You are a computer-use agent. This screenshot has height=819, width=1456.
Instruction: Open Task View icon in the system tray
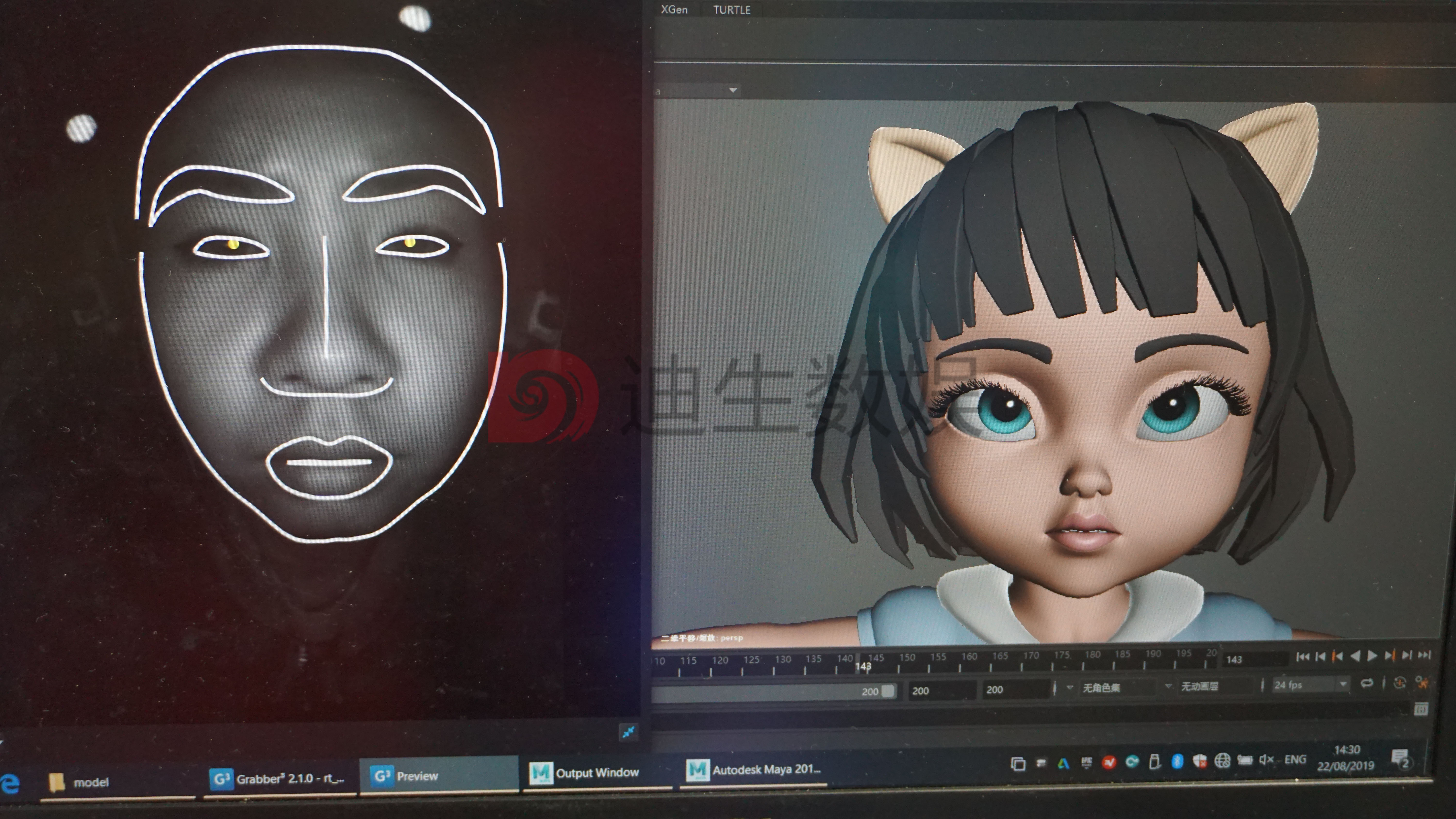tap(1018, 764)
